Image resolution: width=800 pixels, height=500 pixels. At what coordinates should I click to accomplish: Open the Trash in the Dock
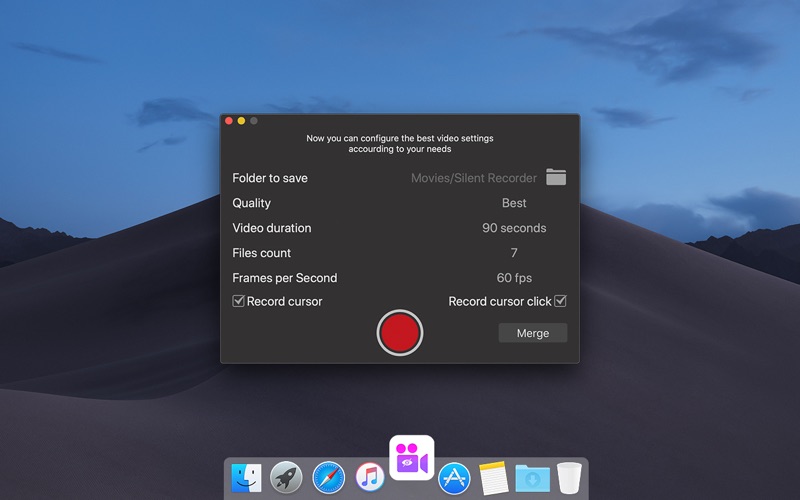[569, 478]
